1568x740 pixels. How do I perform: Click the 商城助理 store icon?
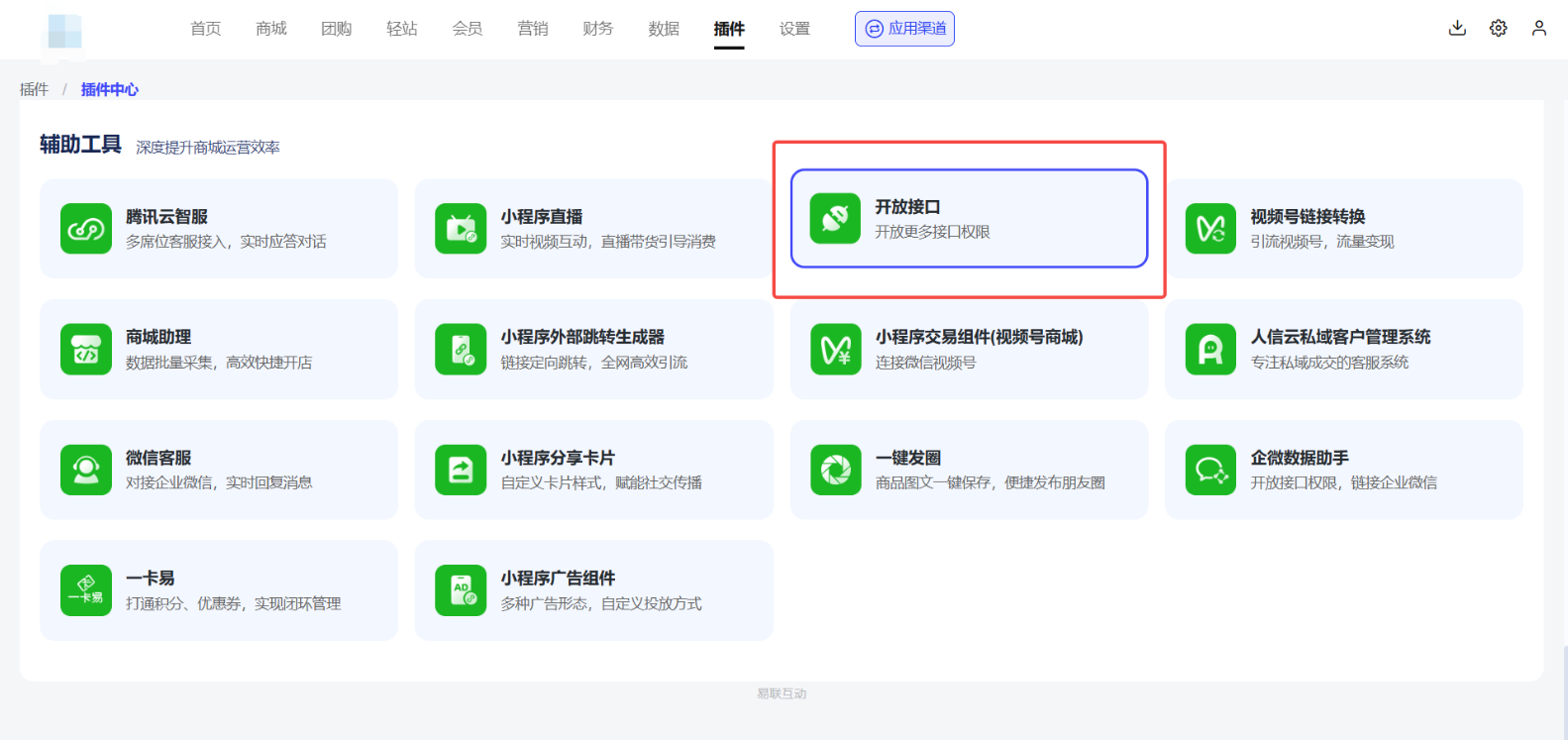[x=86, y=350]
